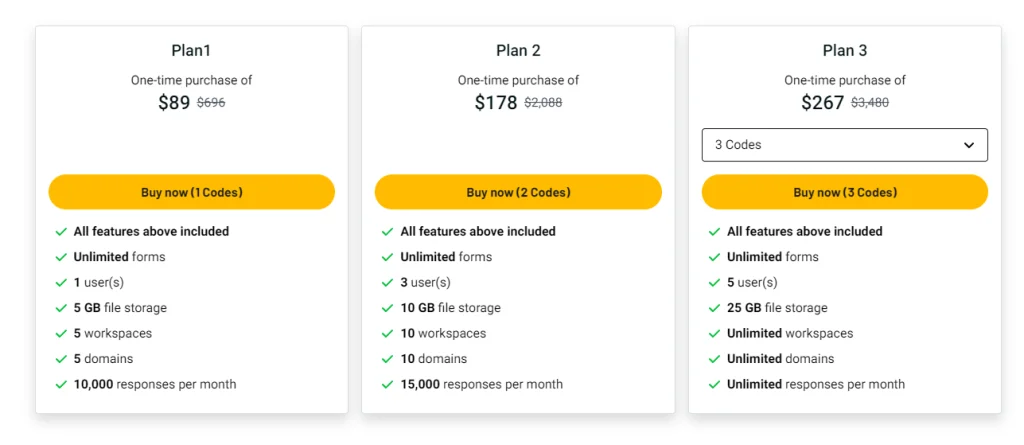Image resolution: width=1024 pixels, height=445 pixels.
Task: Click checkmark next to 'Unlimited domains'
Action: 714,359
